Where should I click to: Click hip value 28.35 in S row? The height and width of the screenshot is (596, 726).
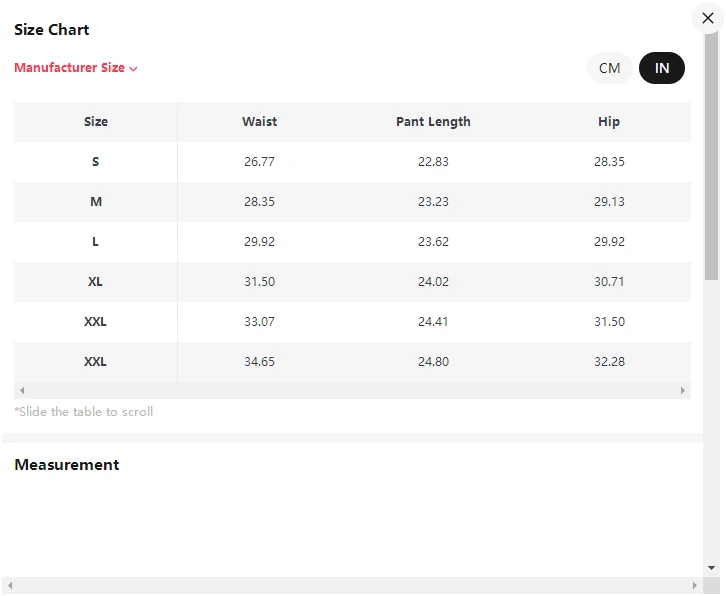coord(609,162)
